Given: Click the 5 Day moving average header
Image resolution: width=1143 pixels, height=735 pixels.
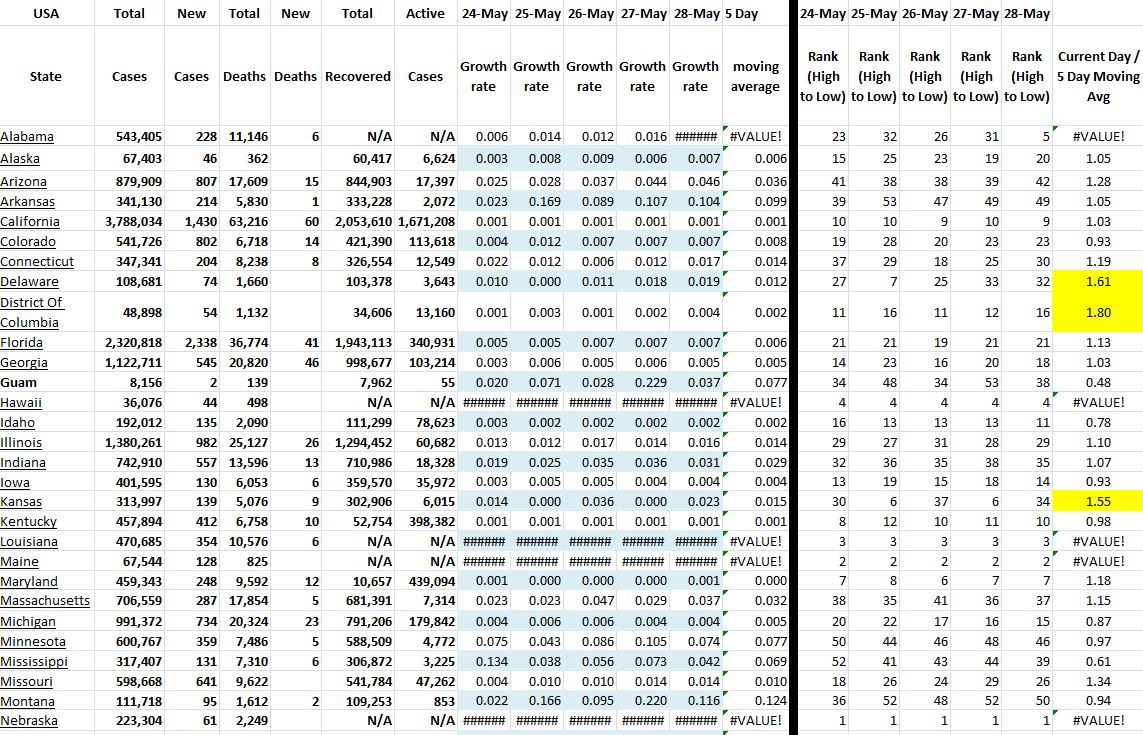Looking at the screenshot, I should click(755, 76).
